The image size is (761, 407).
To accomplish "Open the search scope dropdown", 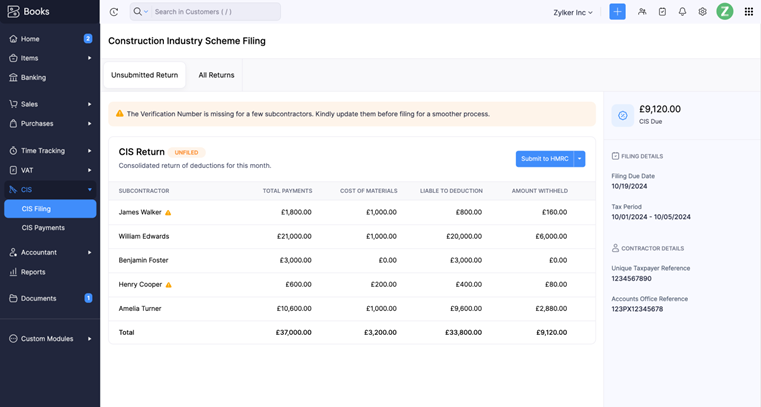I will pyautogui.click(x=140, y=12).
